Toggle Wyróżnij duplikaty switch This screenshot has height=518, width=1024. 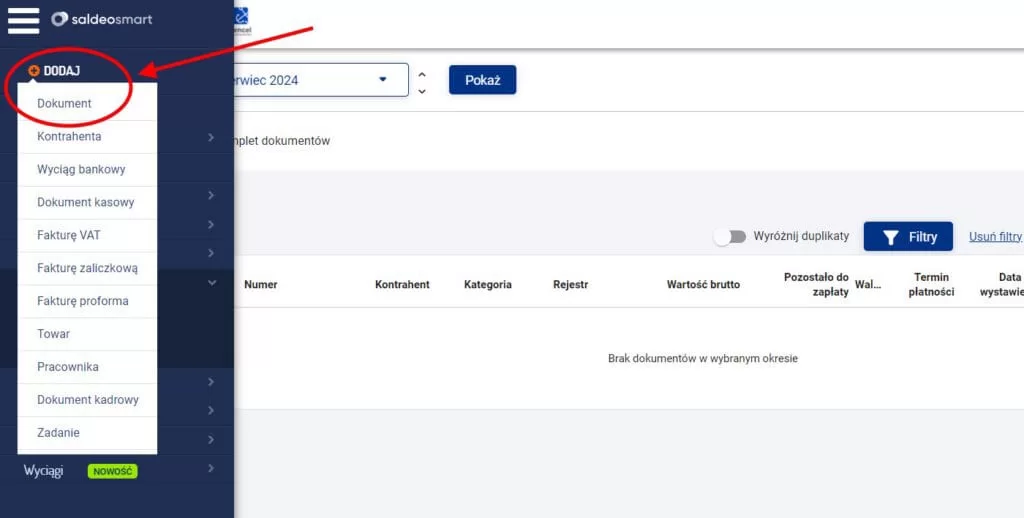pyautogui.click(x=730, y=237)
